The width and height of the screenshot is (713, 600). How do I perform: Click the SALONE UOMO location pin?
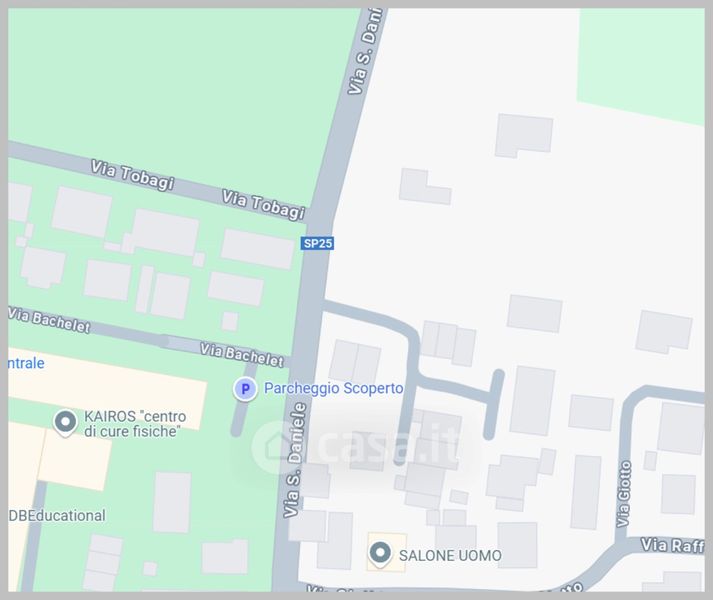click(380, 555)
